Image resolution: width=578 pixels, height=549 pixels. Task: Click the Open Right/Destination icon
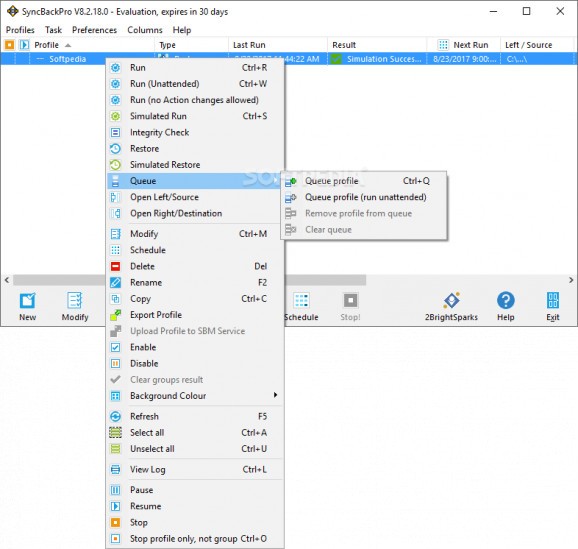click(115, 213)
